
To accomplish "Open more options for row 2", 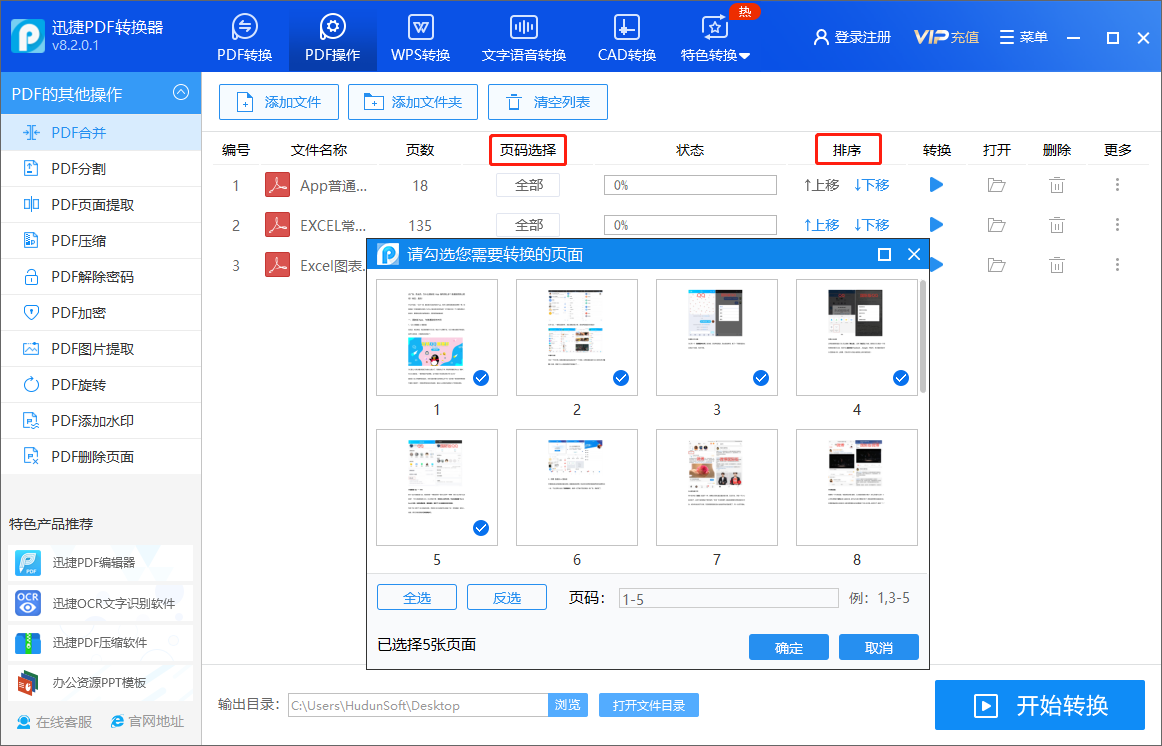I will pos(1118,224).
